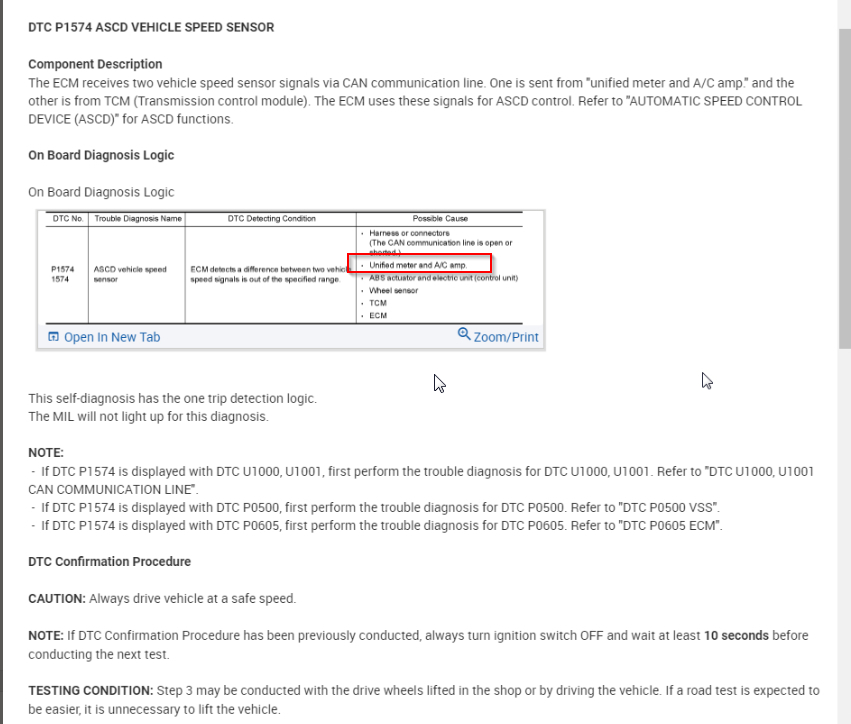Click the 'TESTING CONDITION:' label
Image resolution: width=851 pixels, height=724 pixels.
click(x=91, y=691)
